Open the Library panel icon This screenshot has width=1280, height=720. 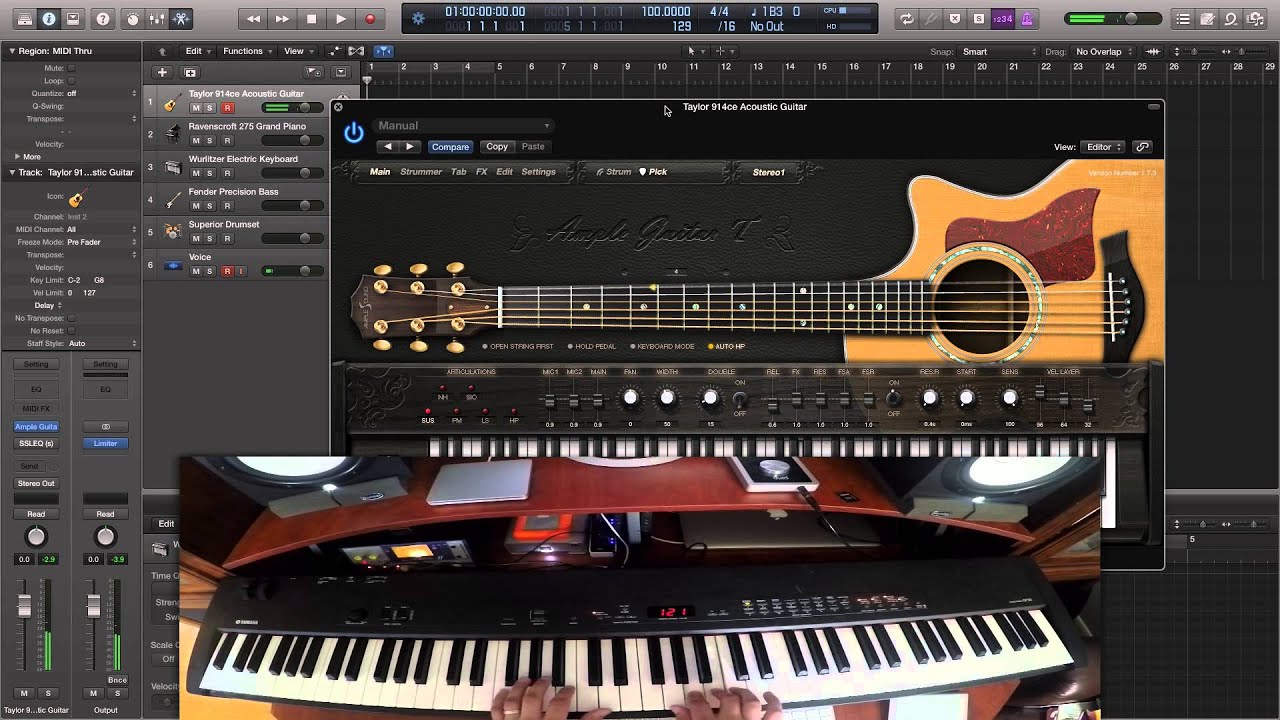[24, 19]
